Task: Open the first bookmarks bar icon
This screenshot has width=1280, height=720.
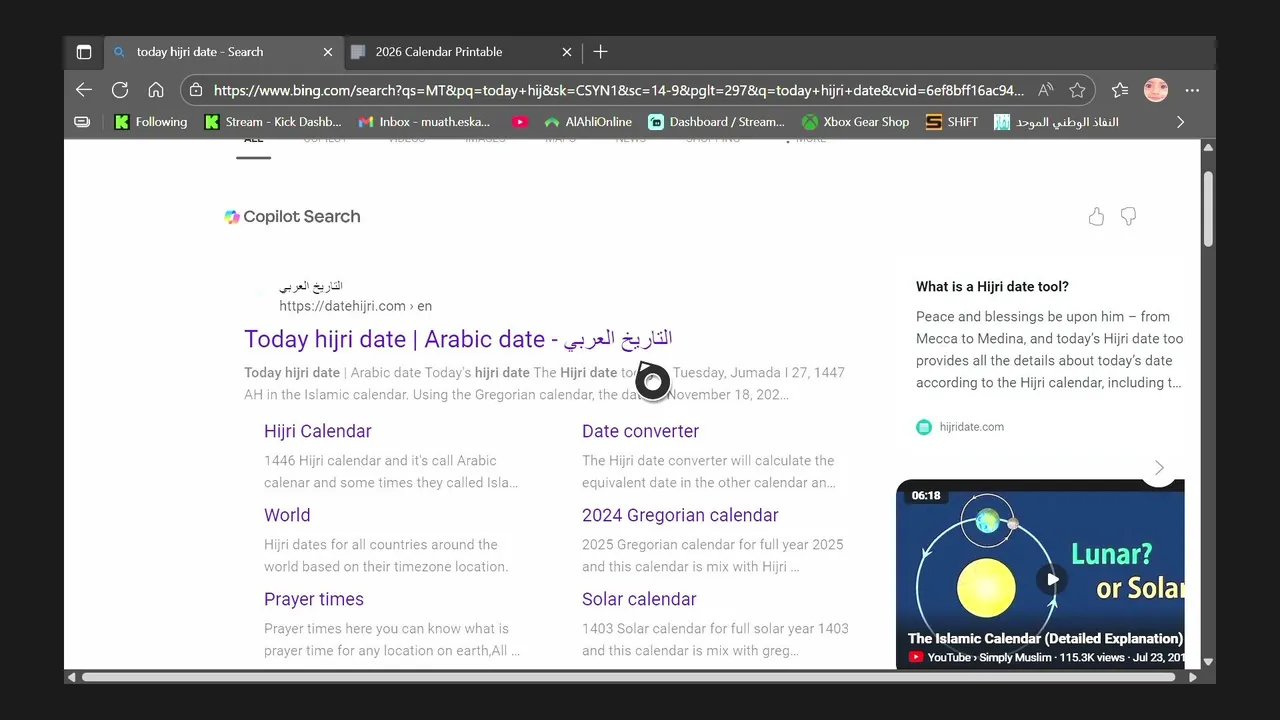Action: tap(83, 122)
